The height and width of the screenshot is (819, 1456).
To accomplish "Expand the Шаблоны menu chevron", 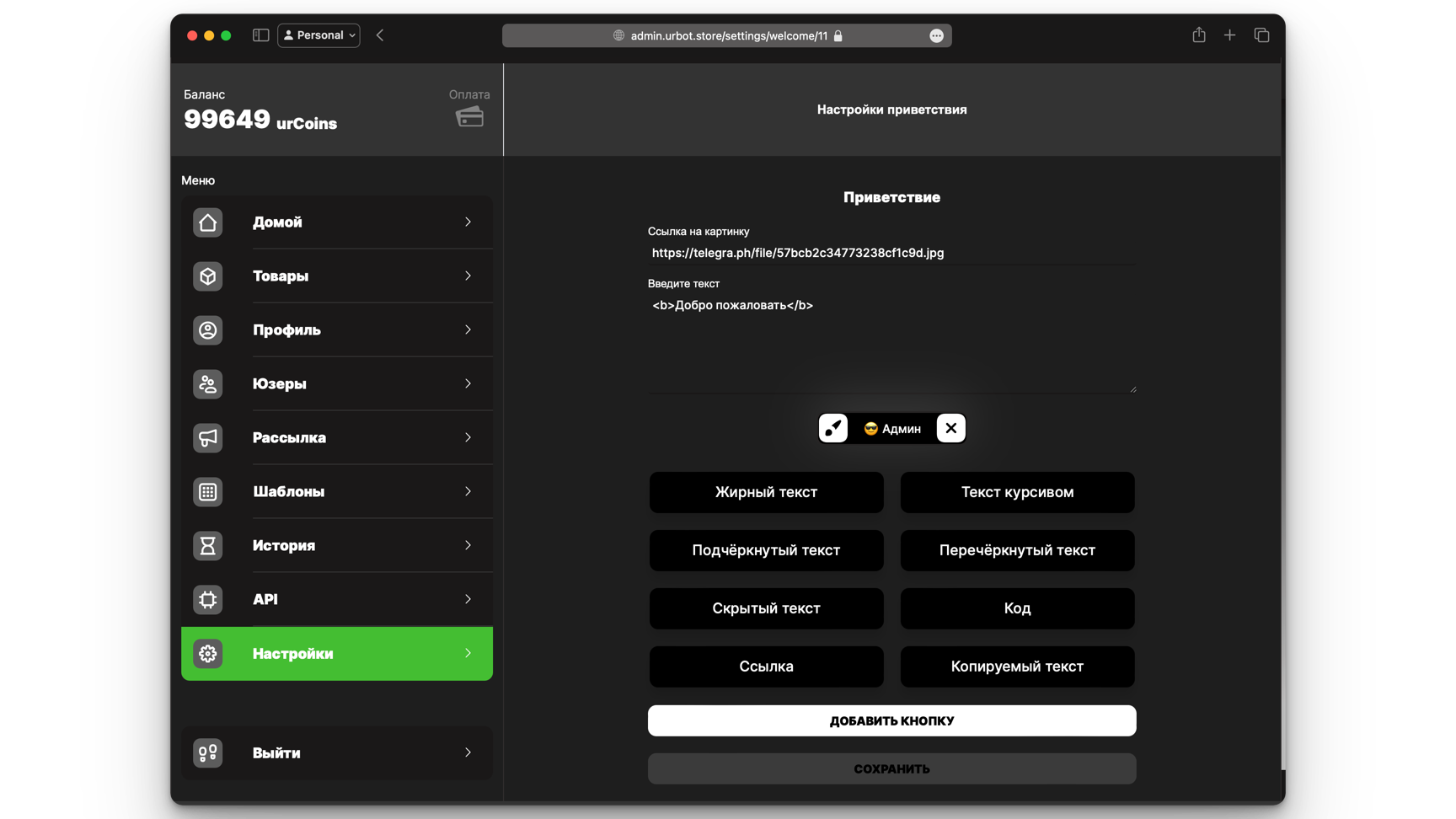I will coord(468,492).
